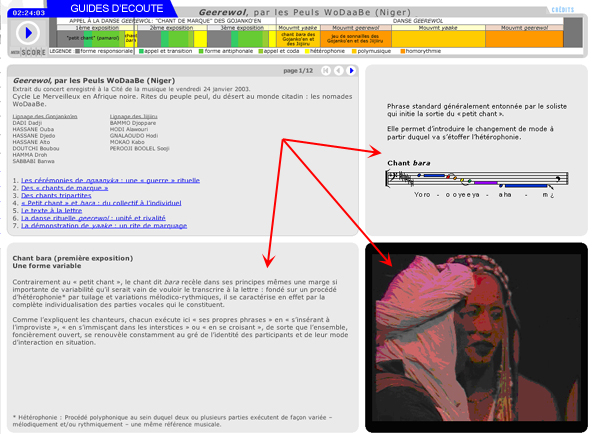Jump to gray responsorial segment of 3ème exposition
This screenshot has height=434, width=600.
[219, 39]
